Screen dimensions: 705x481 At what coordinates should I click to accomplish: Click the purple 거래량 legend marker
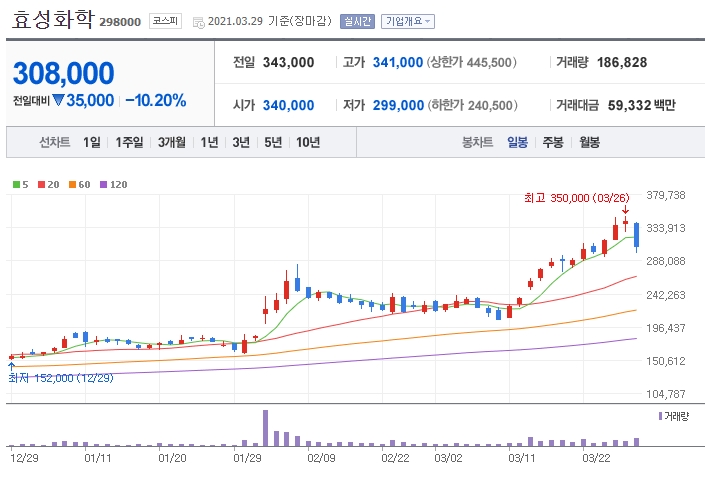click(x=660, y=416)
